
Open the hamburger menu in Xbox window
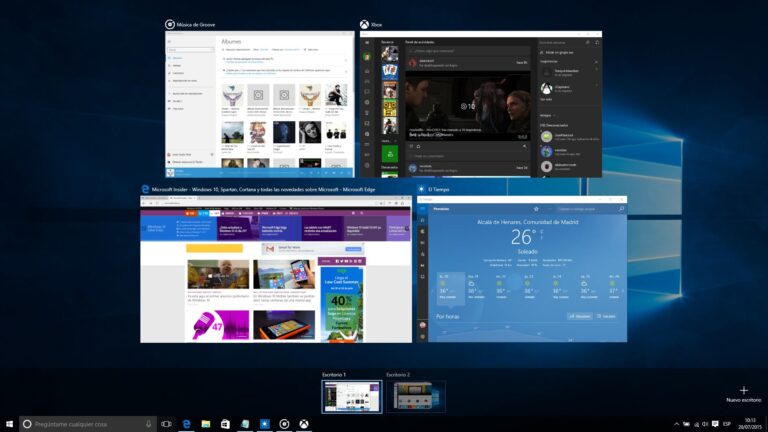[367, 43]
